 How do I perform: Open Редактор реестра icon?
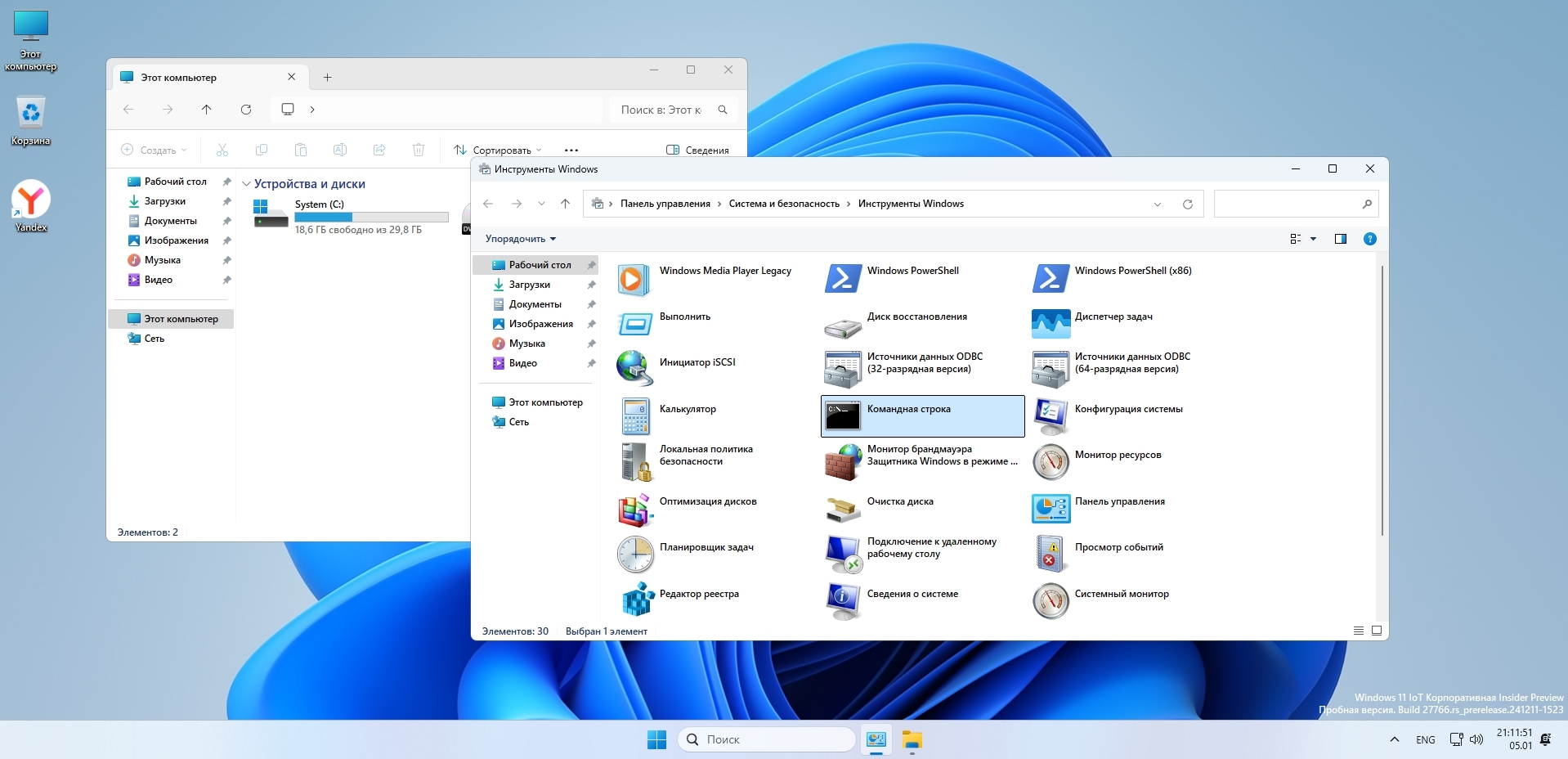[x=637, y=600]
